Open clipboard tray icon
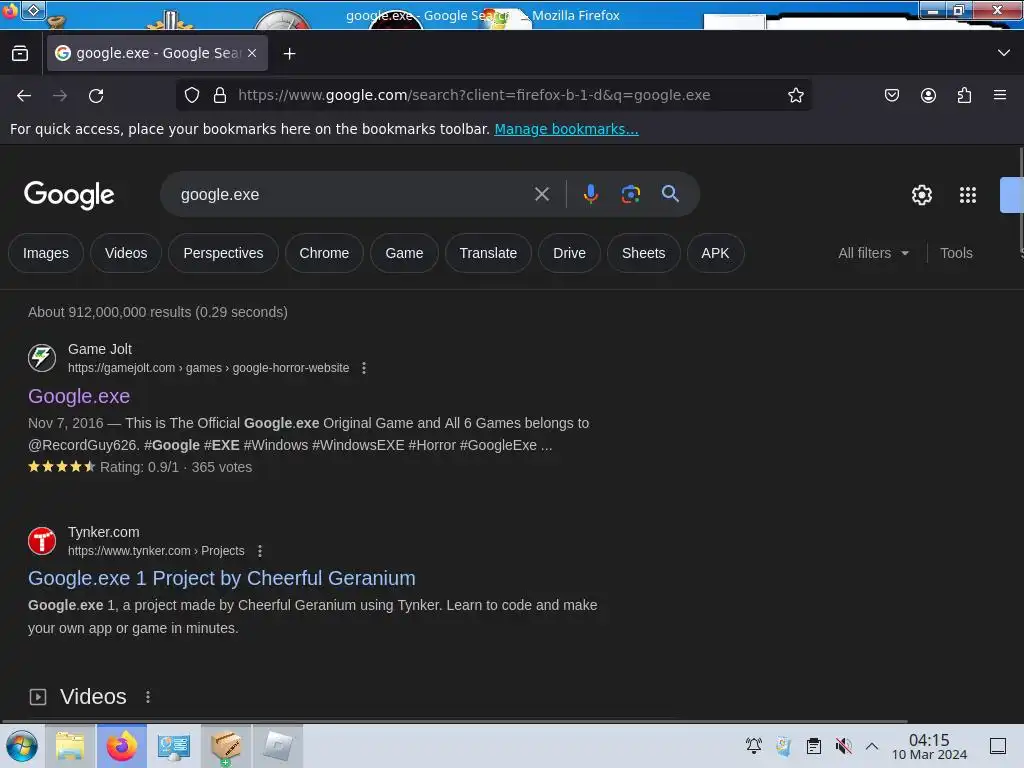 coord(814,746)
